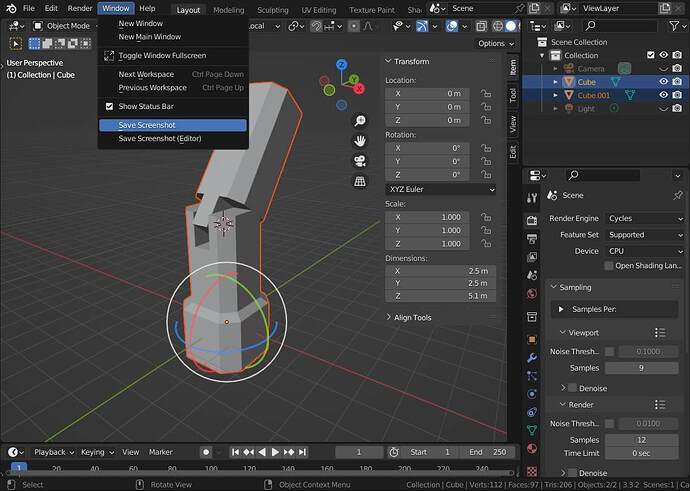Open Object Data green triangle icon
The width and height of the screenshot is (690, 491).
pyautogui.click(x=532, y=430)
